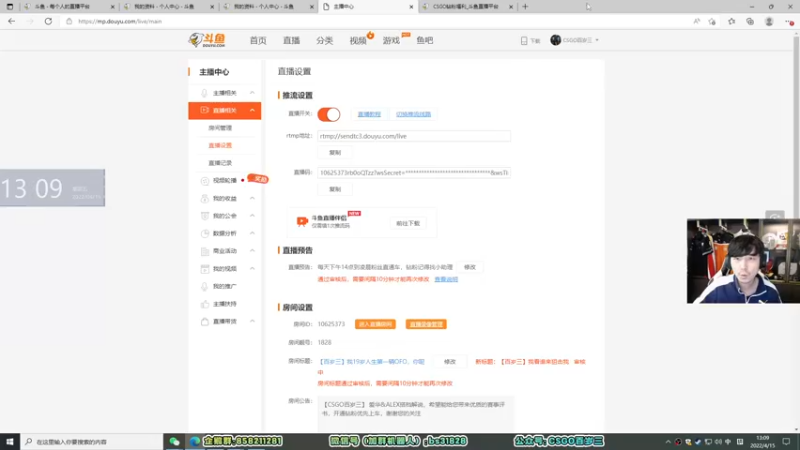The width and height of the screenshot is (800, 450).
Task: Copy the stream key with 复制 button
Action: pyautogui.click(x=335, y=189)
